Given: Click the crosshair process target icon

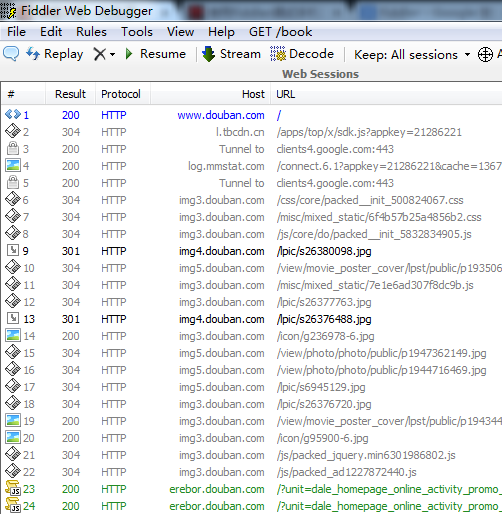Looking at the screenshot, I should pos(485,54).
